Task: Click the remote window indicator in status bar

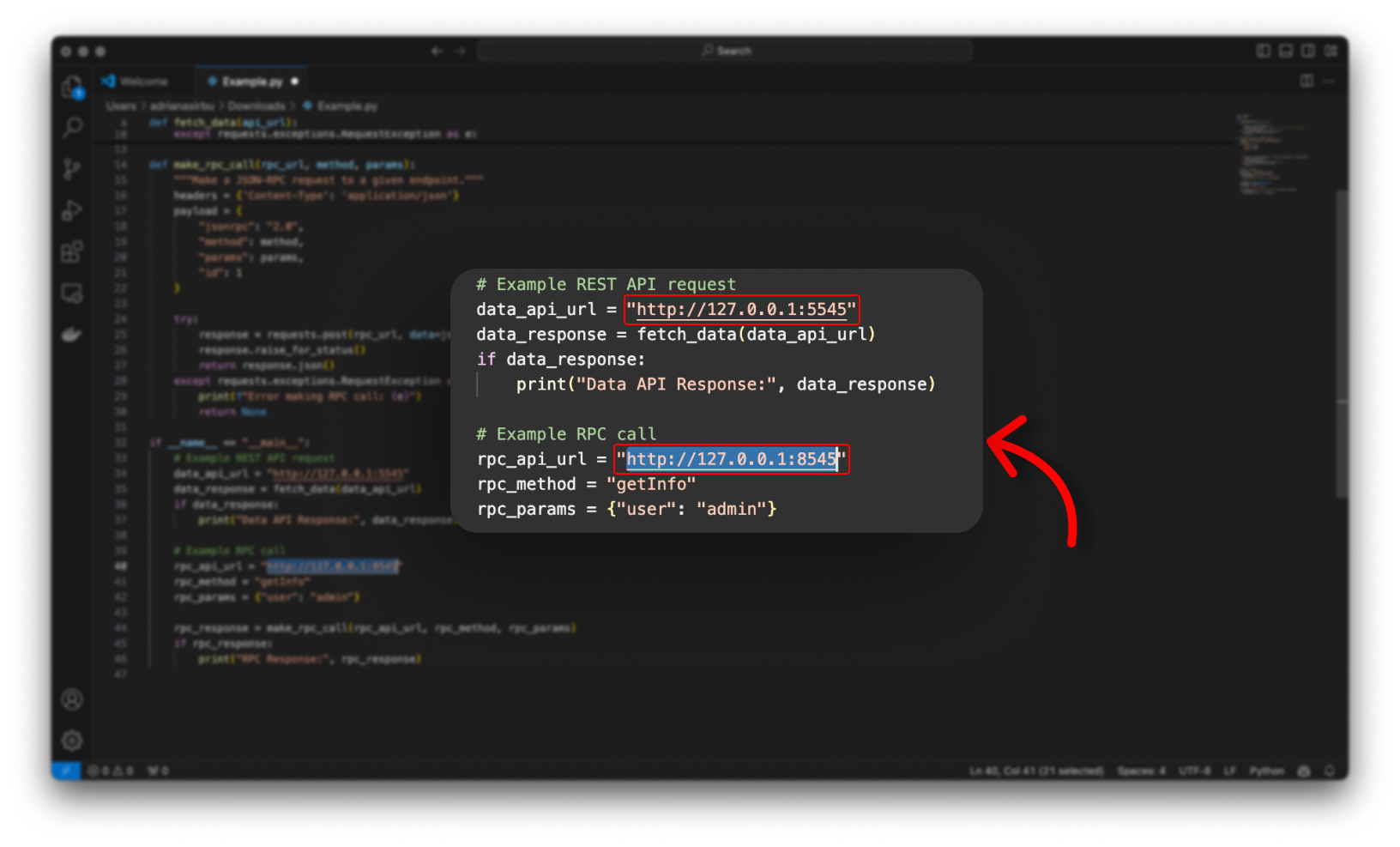Action: pyautogui.click(x=66, y=771)
